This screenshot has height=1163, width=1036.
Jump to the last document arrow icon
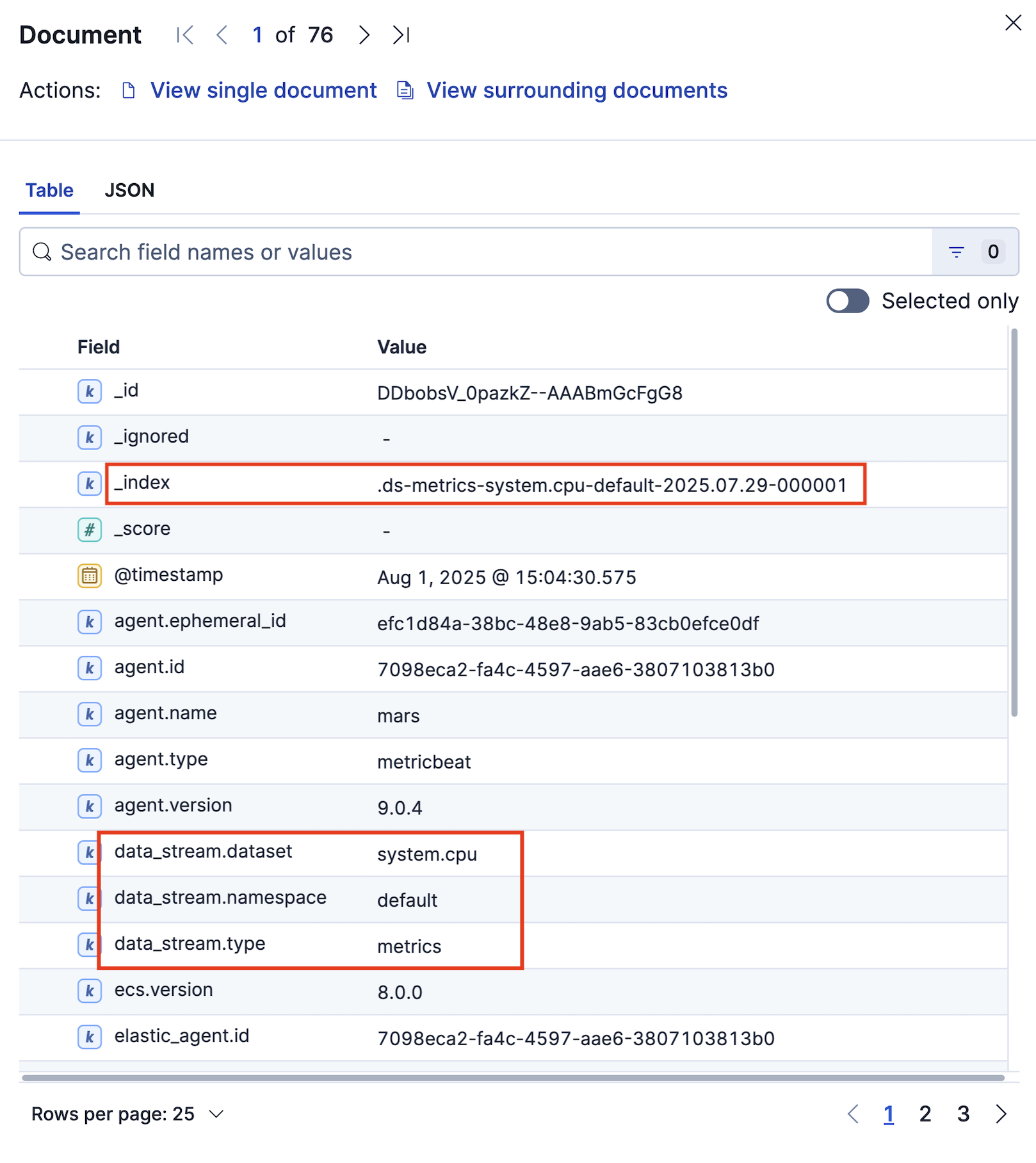401,35
